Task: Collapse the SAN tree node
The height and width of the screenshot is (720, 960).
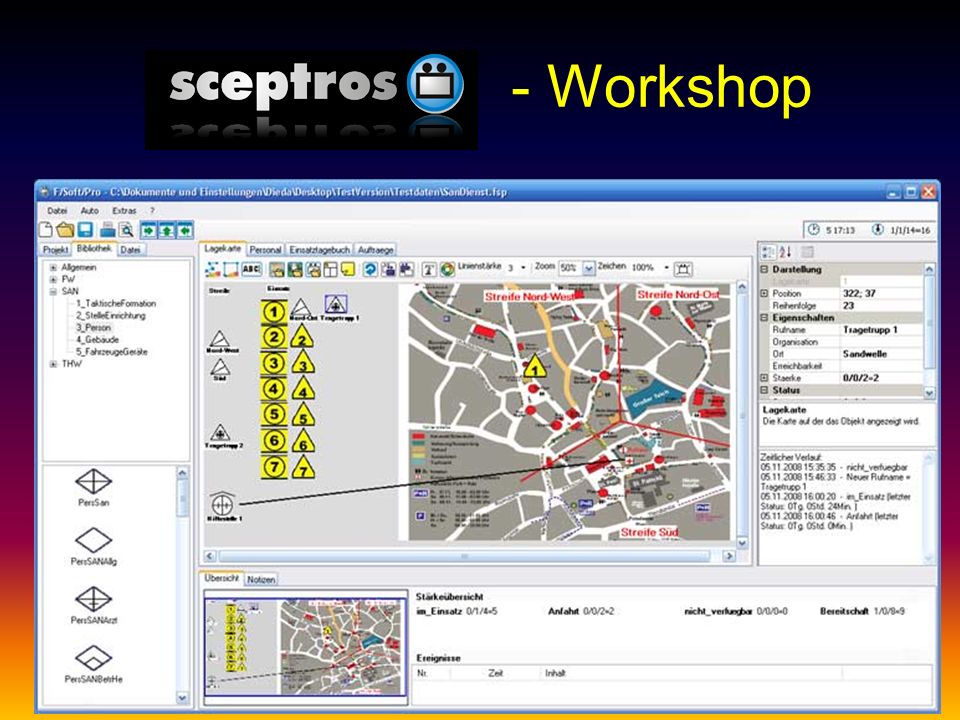Action: (x=53, y=291)
